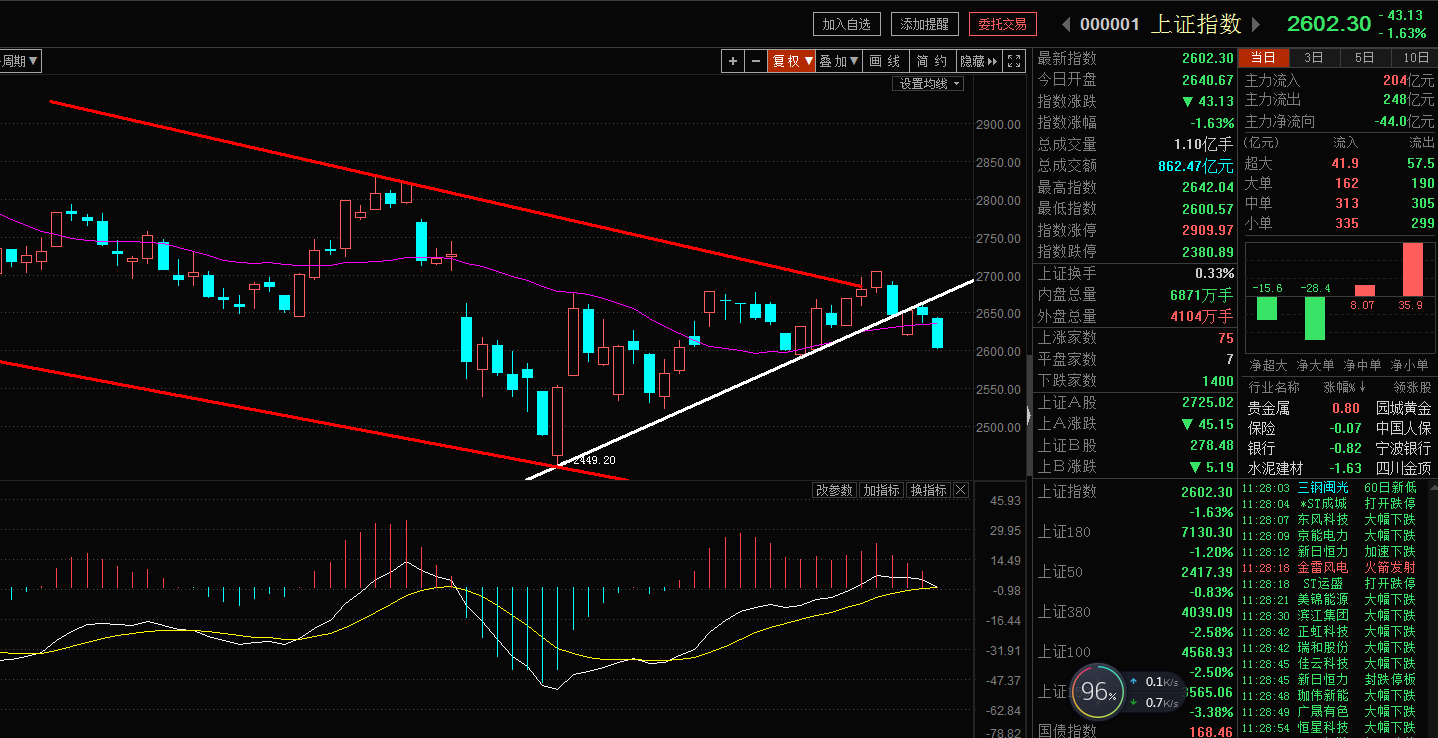The height and width of the screenshot is (738, 1438).
Task: Toggle fullscreen chart icon
Action: (1014, 61)
